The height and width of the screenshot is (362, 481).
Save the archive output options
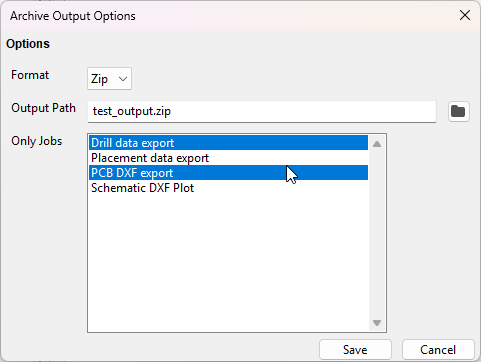tap(355, 350)
